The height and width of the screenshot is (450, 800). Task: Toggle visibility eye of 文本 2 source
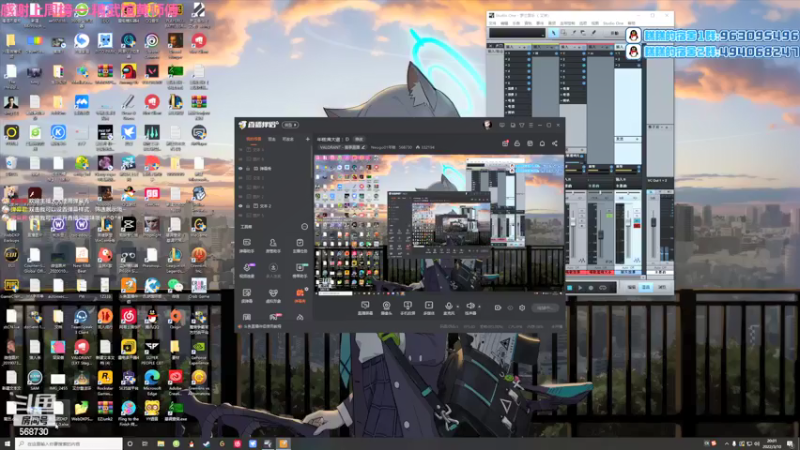click(241, 206)
